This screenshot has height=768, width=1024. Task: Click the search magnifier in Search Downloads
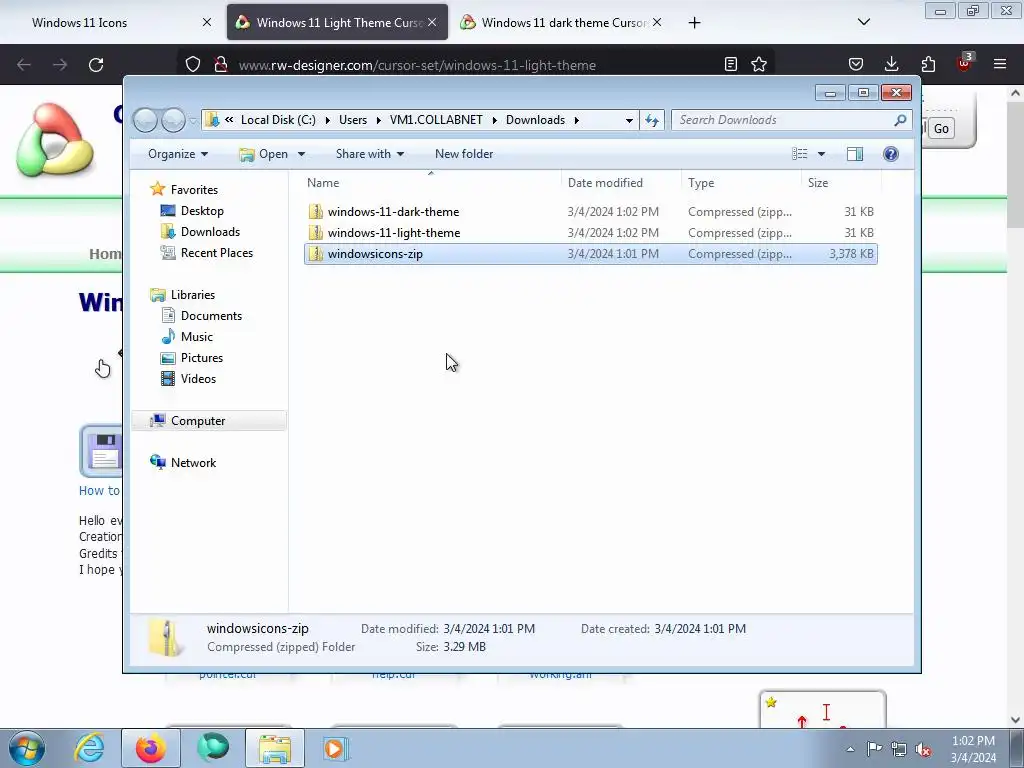point(900,120)
